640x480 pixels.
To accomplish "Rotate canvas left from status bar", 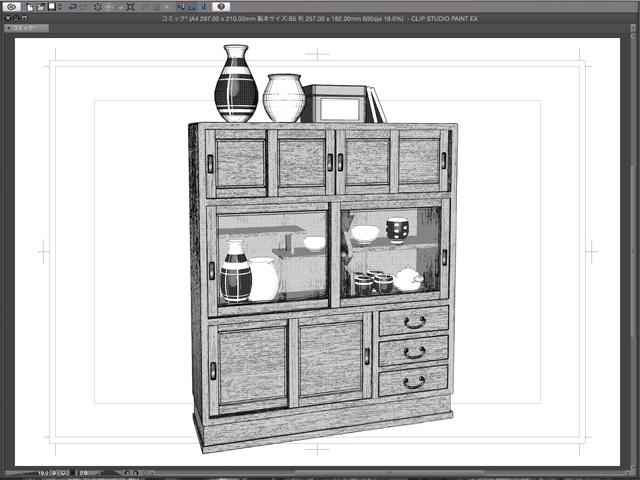I will 127,473.
